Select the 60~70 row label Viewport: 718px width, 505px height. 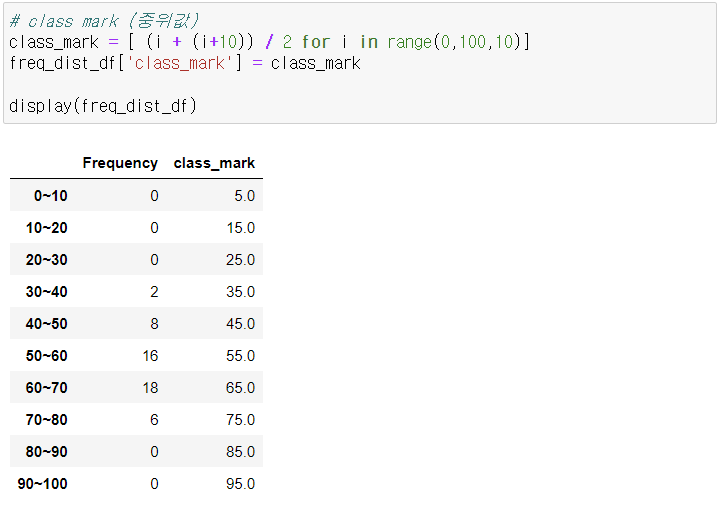point(47,388)
